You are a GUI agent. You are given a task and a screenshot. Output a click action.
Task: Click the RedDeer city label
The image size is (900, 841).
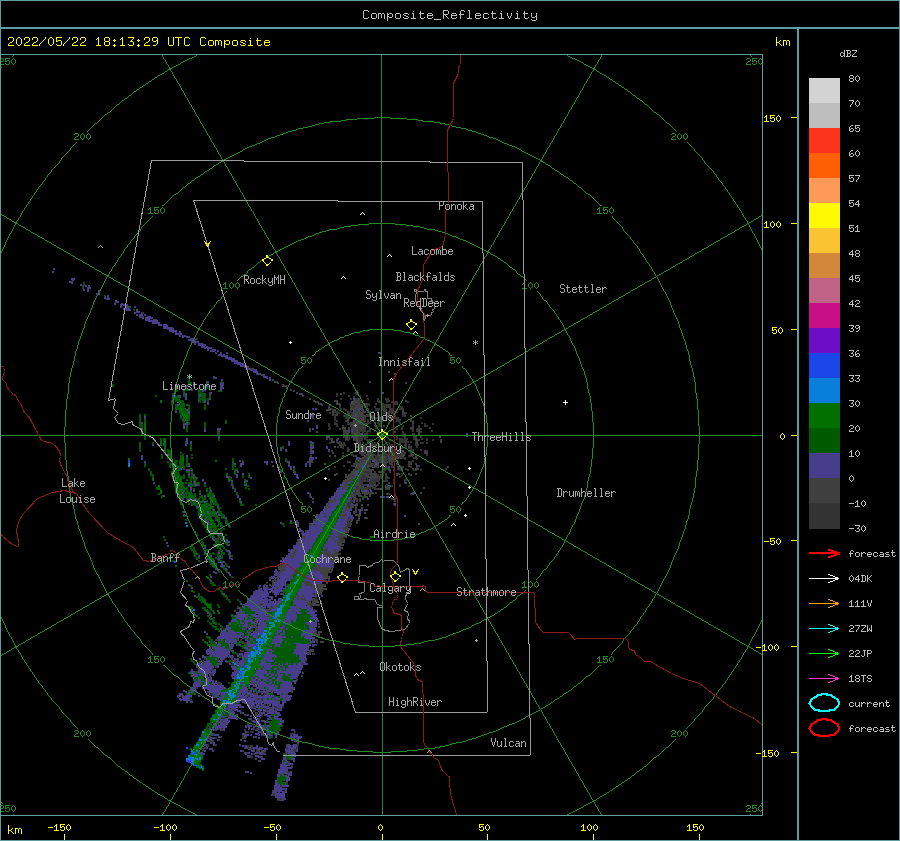[x=424, y=303]
